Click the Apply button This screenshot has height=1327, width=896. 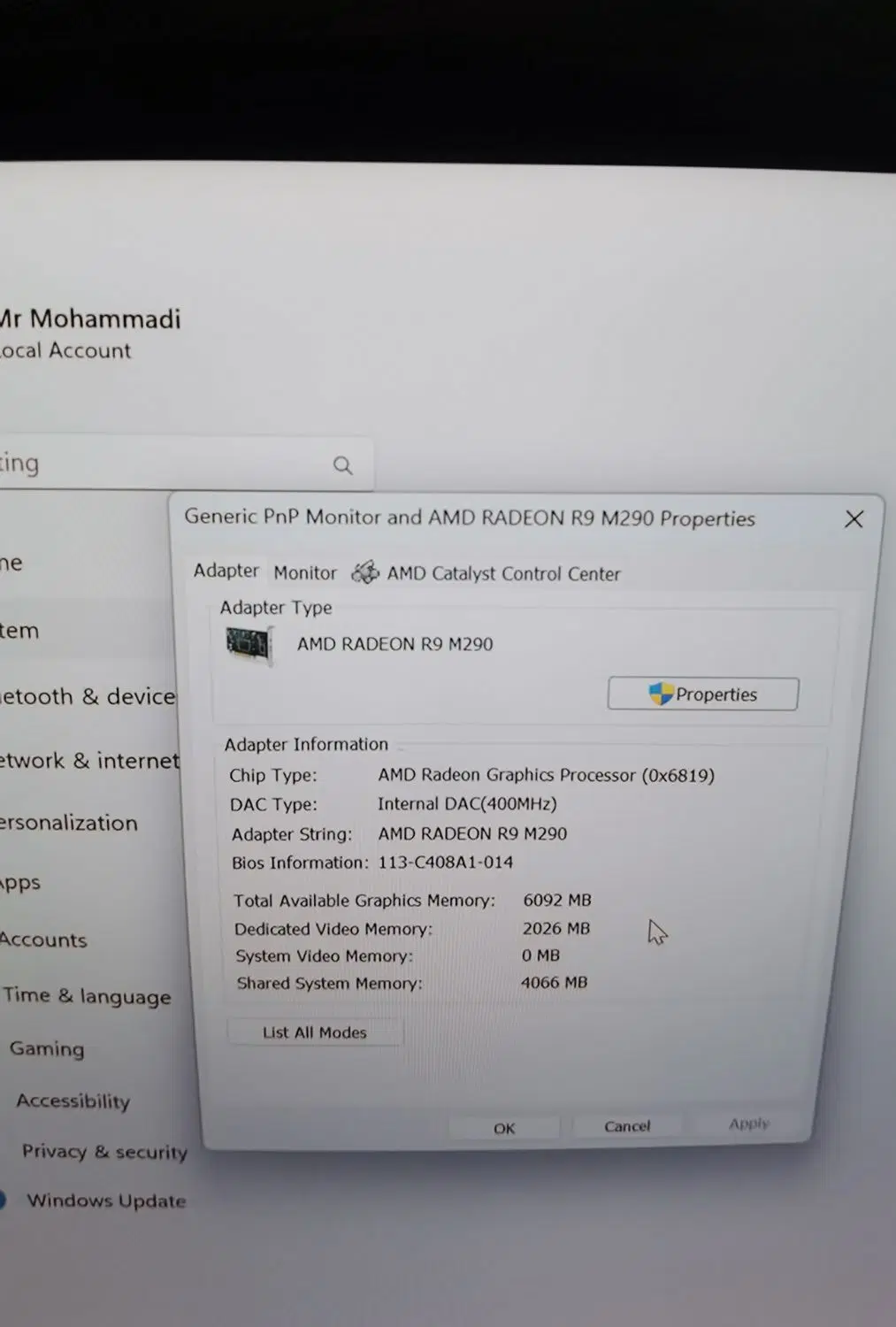[x=749, y=1124]
